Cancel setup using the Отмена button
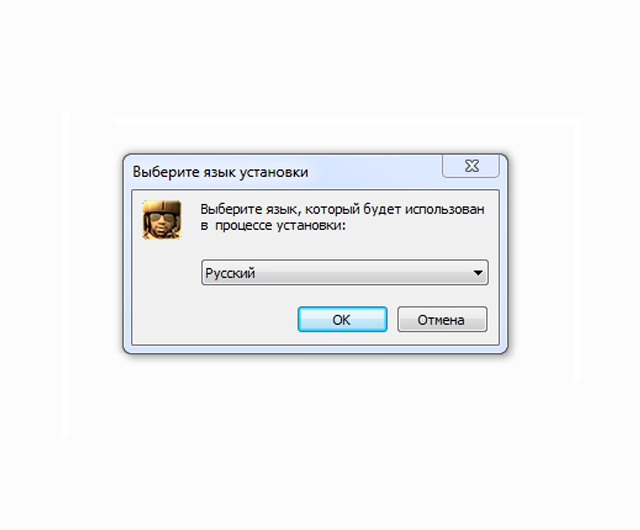Screen dimensions: 640x530 click(442, 319)
